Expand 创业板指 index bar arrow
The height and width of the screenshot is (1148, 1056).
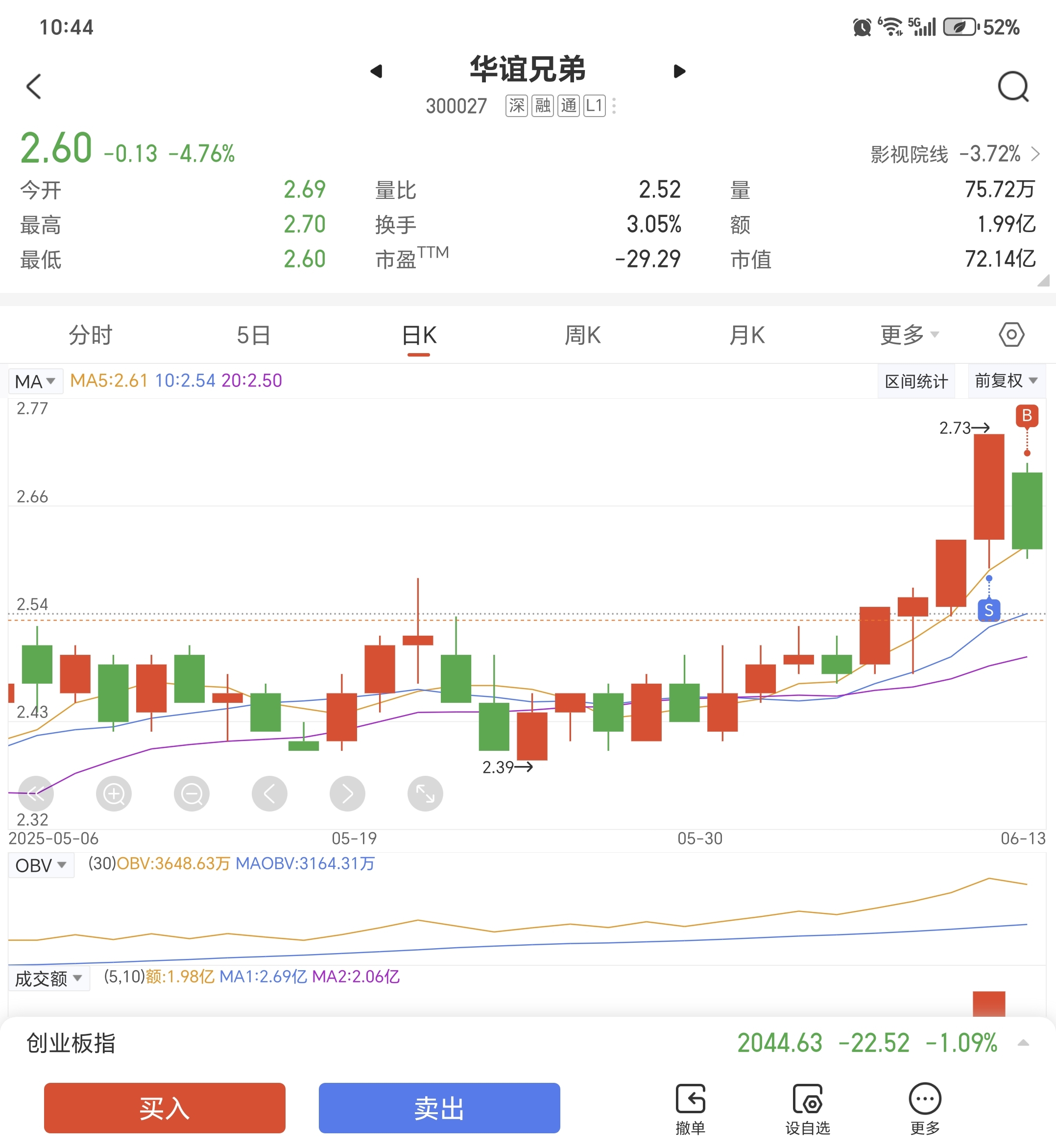point(1024,1043)
